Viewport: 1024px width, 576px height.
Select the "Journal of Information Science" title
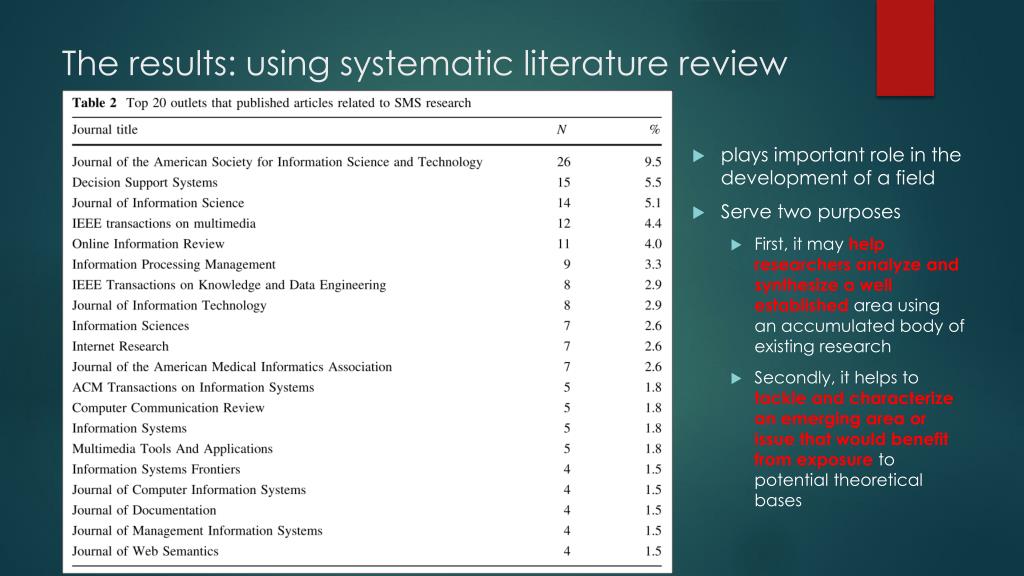tap(158, 203)
